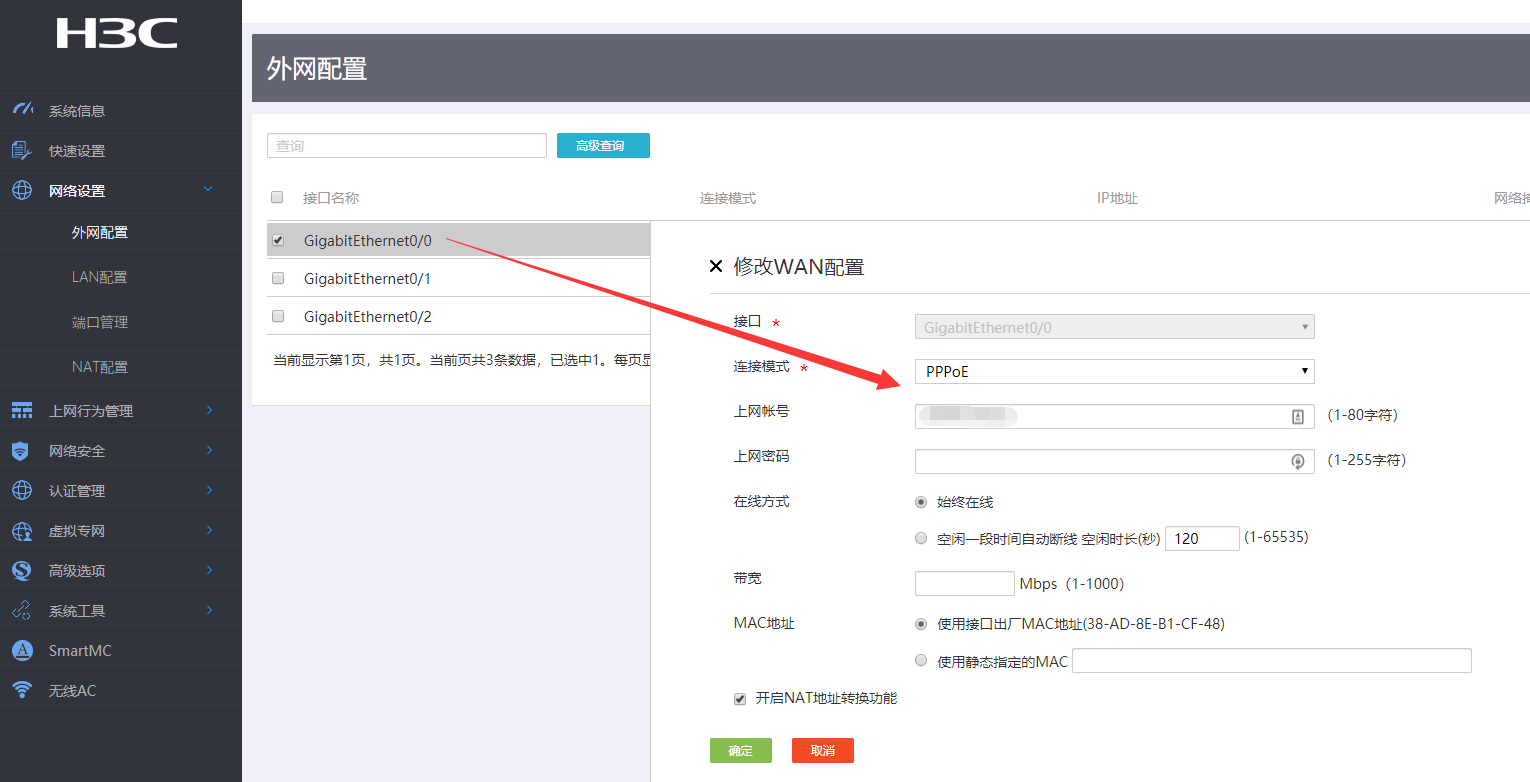Click the 网络设置 globe icon

point(22,190)
